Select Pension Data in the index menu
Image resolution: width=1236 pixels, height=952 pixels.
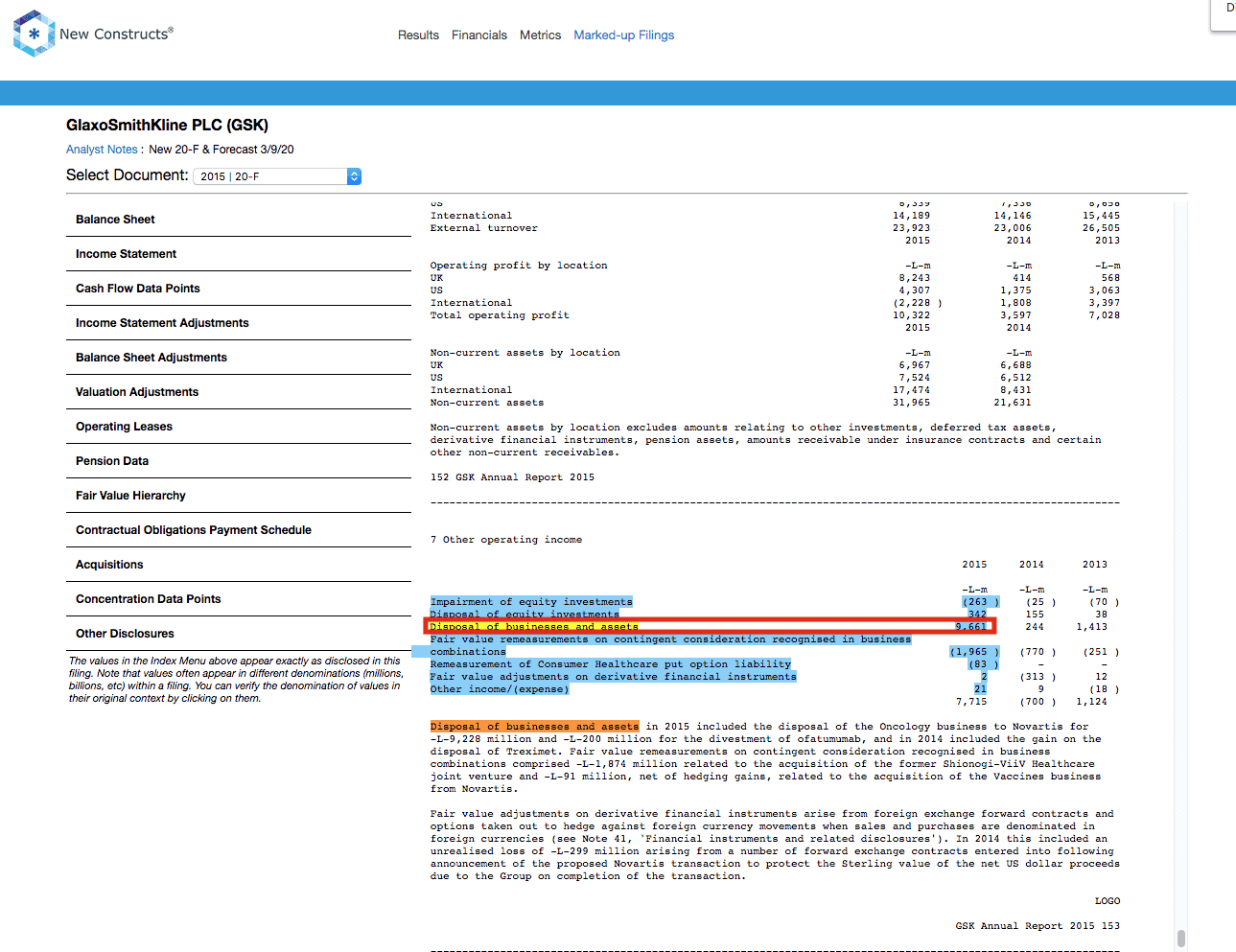click(x=239, y=461)
